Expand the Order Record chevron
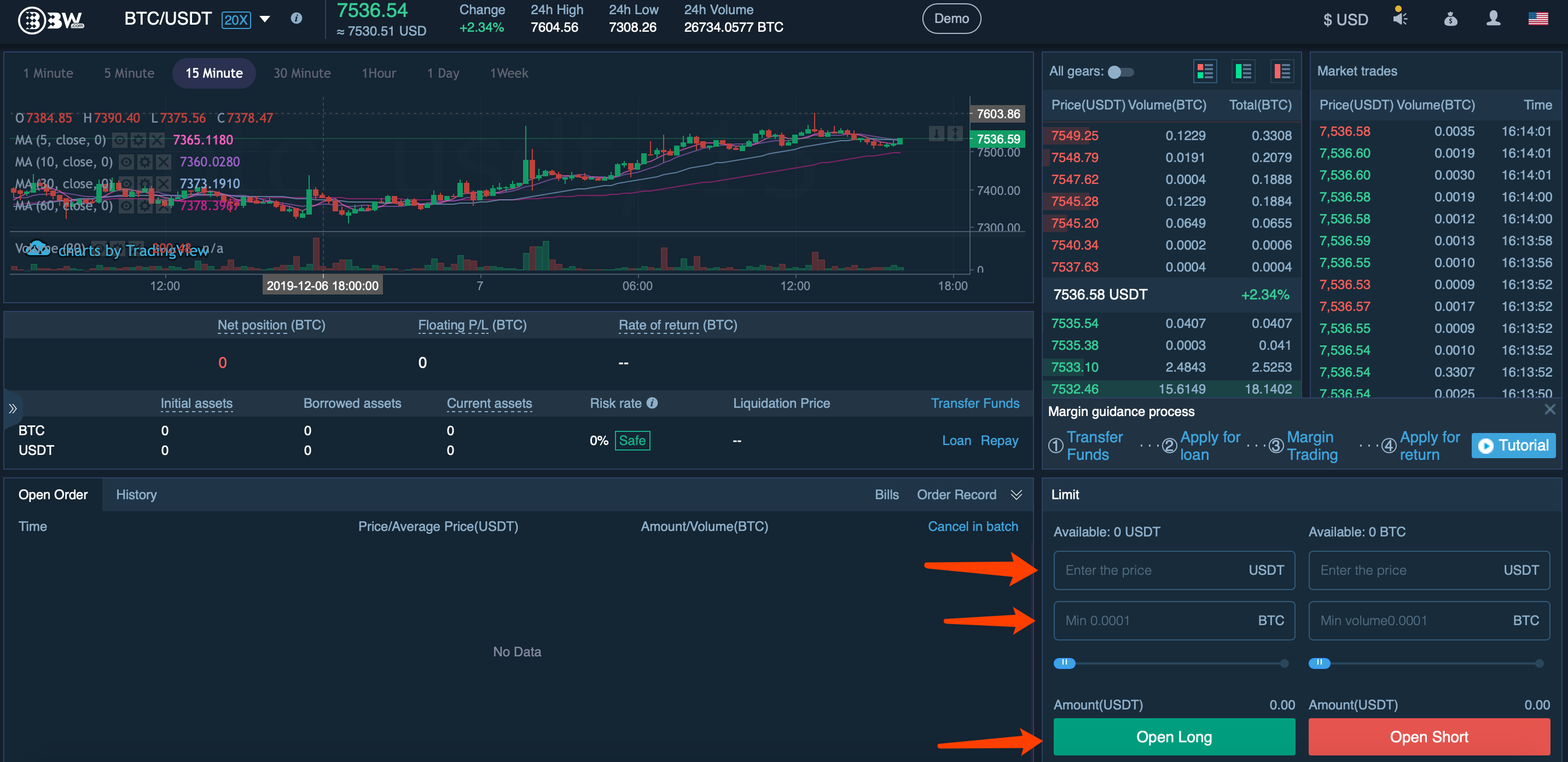Screen dimensions: 1568x762 click(1016, 495)
